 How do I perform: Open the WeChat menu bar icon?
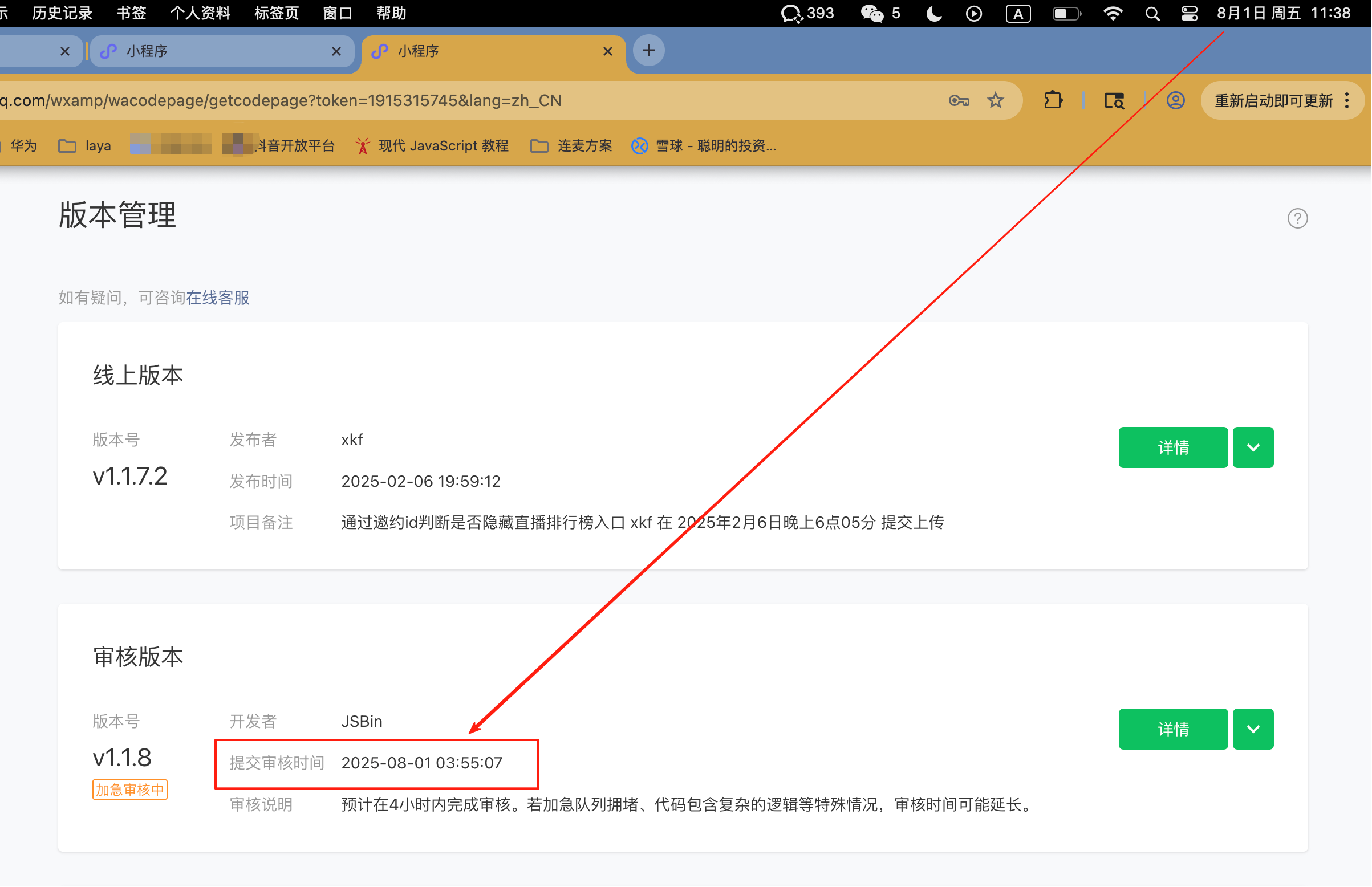click(872, 13)
